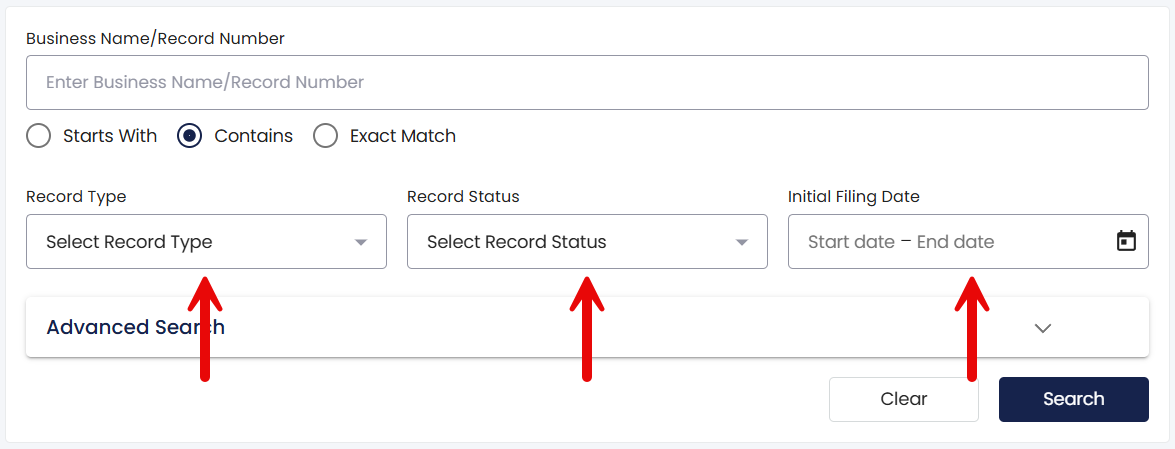The height and width of the screenshot is (449, 1175).
Task: Open the calendar date picker icon
Action: (1126, 241)
